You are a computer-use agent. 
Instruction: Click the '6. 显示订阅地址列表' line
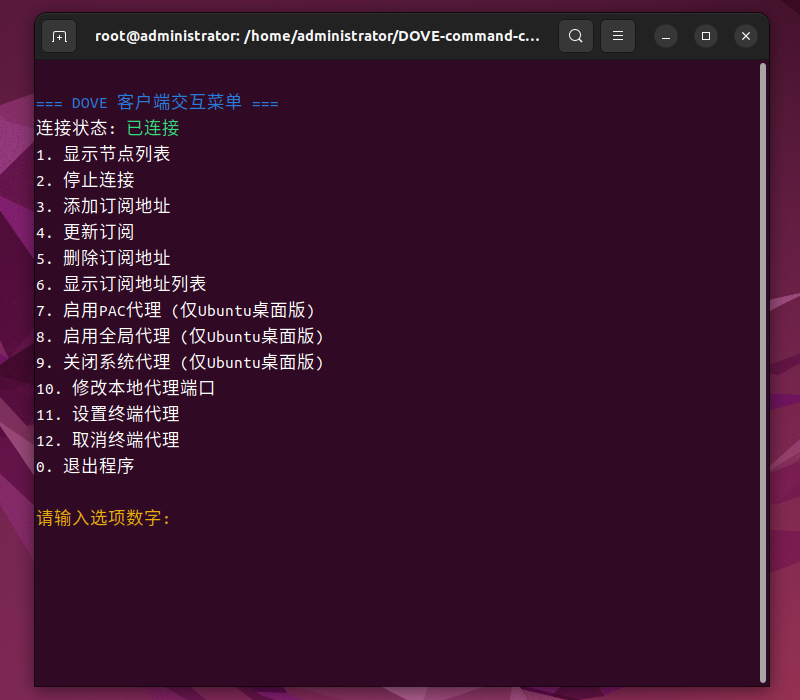pyautogui.click(x=121, y=284)
